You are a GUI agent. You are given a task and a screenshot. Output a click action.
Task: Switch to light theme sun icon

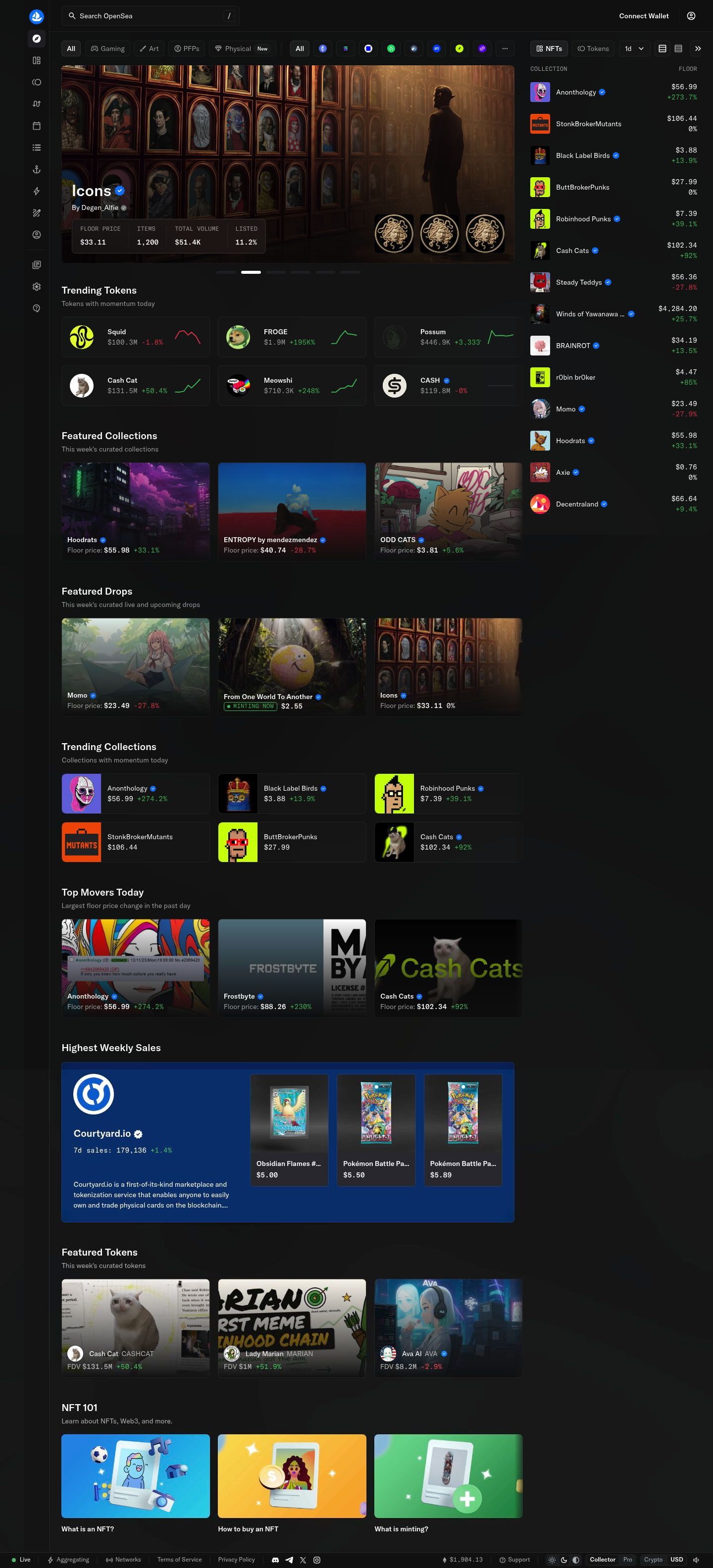(x=552, y=1560)
